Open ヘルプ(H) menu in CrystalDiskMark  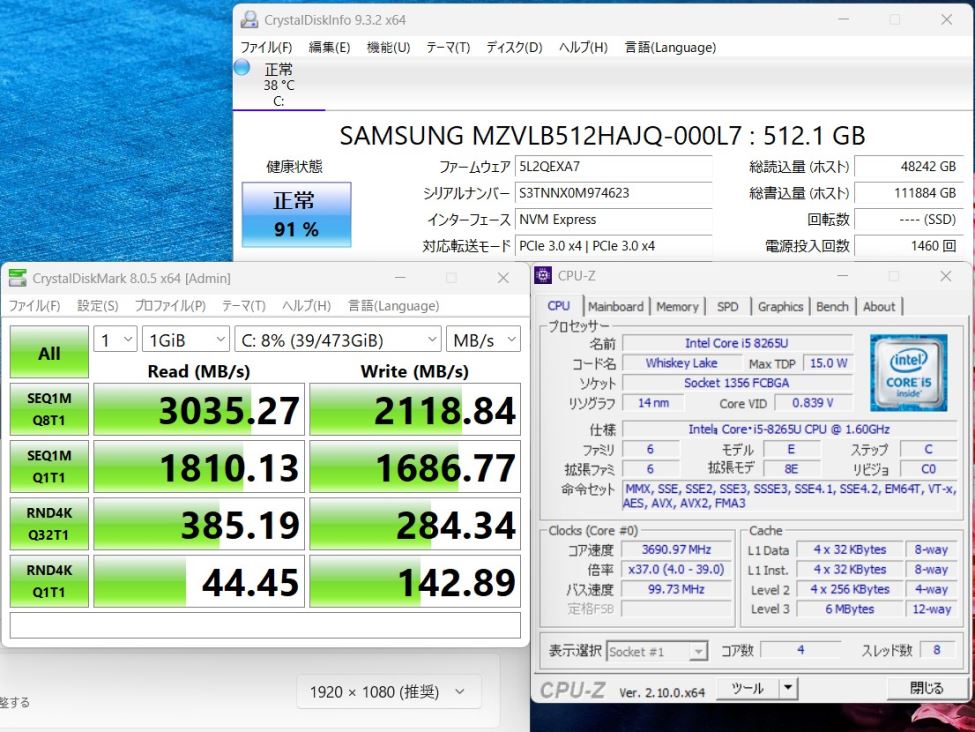(x=307, y=305)
